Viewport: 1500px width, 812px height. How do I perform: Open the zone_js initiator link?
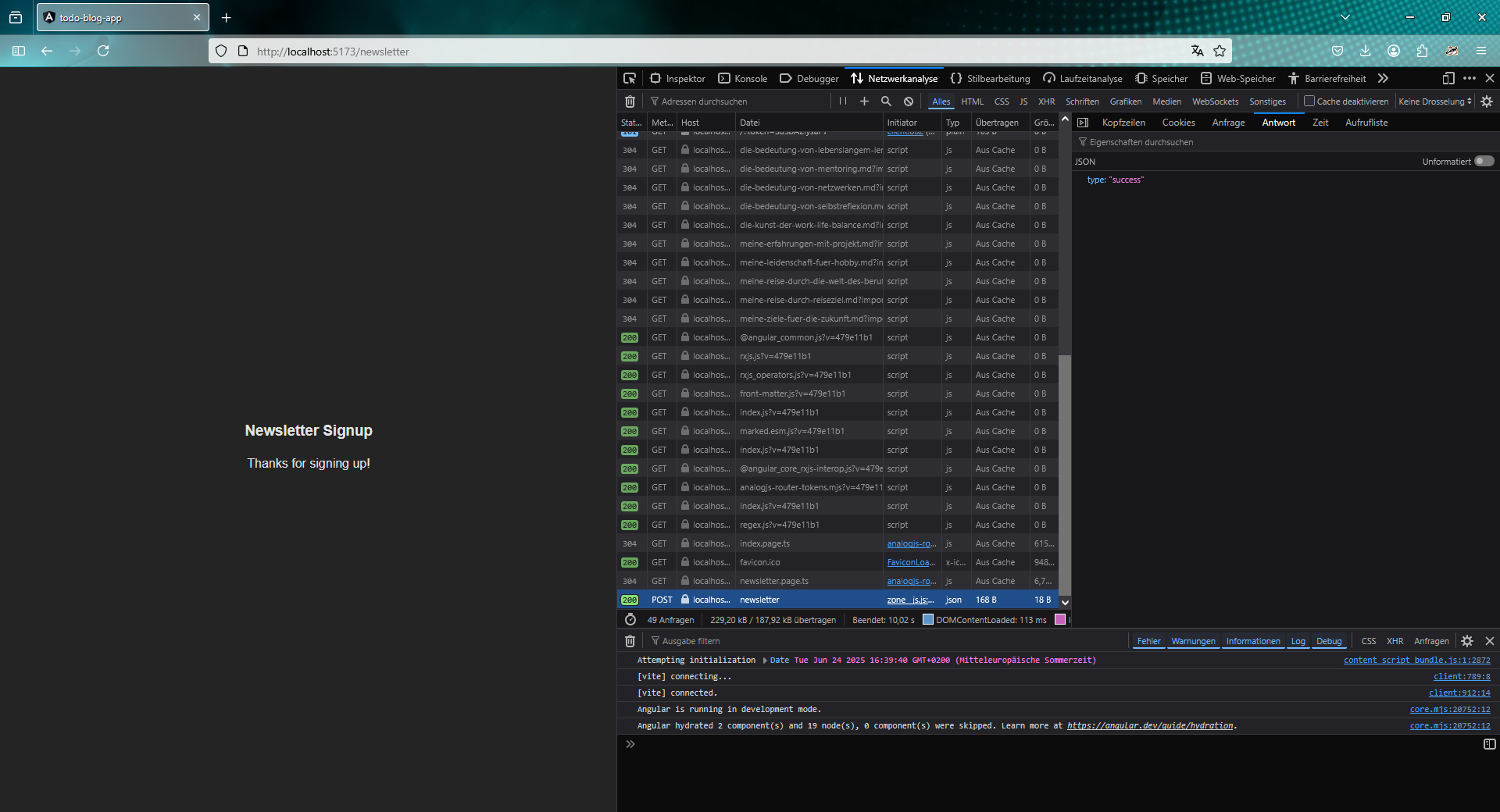(910, 600)
